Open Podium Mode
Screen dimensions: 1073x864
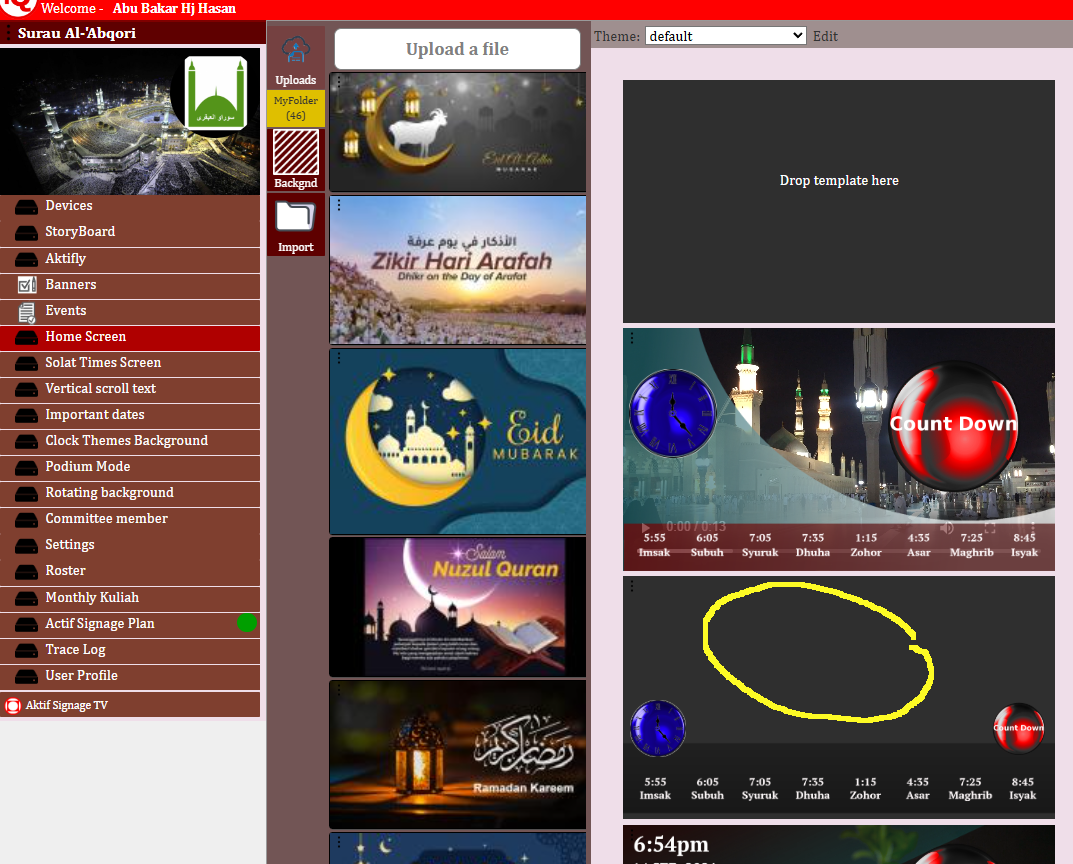click(x=130, y=467)
